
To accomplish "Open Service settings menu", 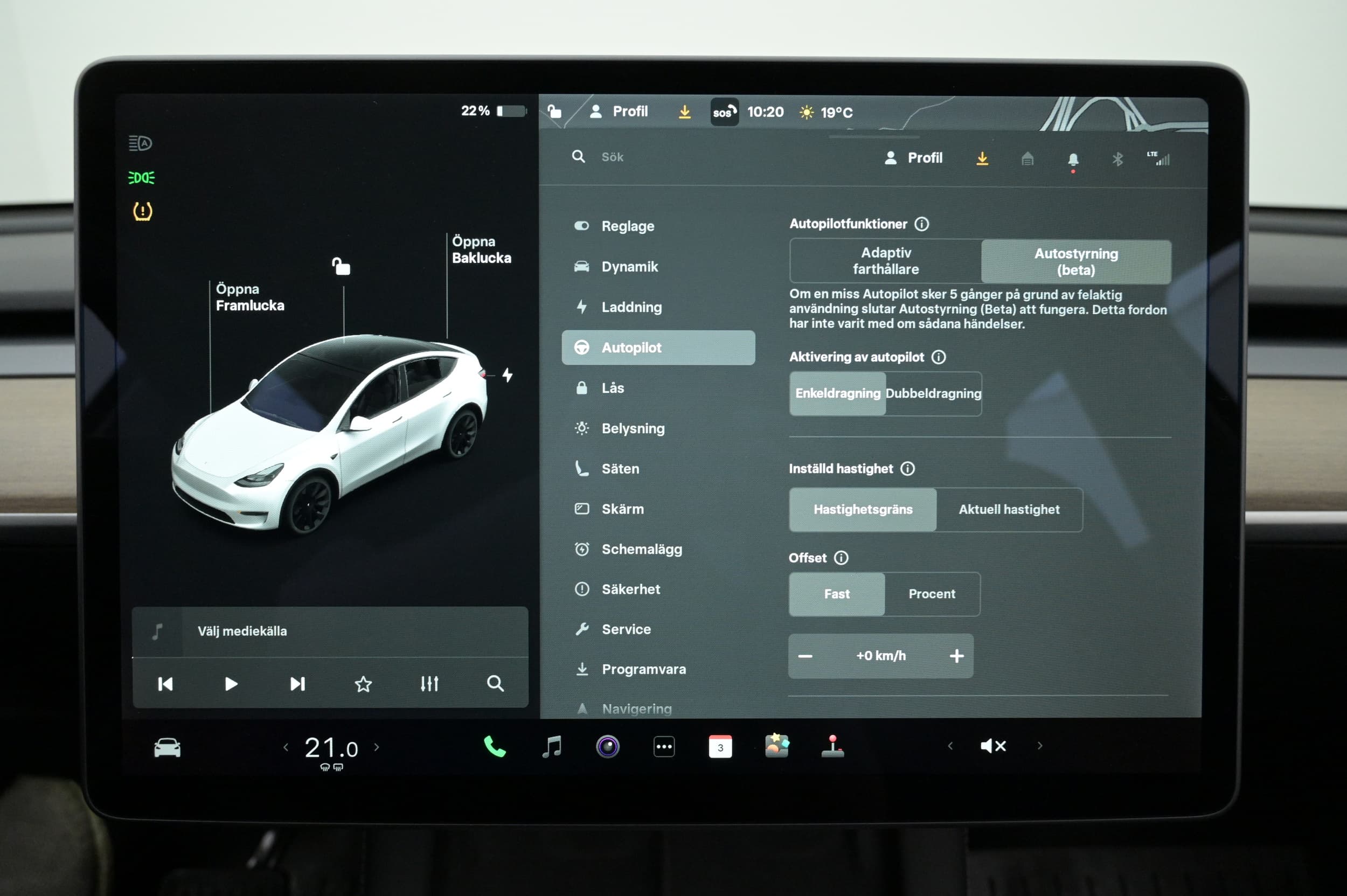I will tap(658, 629).
